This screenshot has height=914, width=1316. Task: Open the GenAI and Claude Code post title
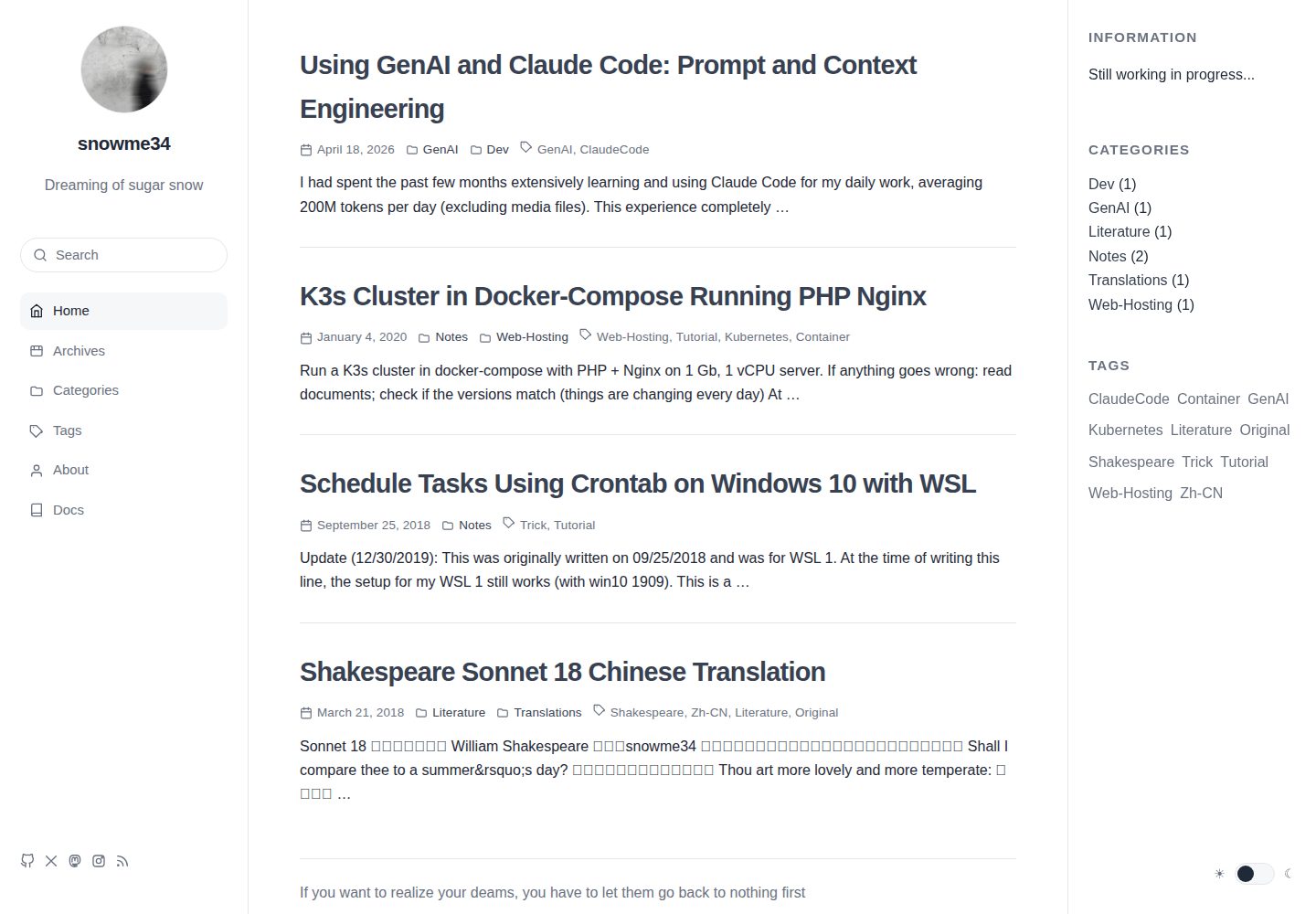click(608, 87)
